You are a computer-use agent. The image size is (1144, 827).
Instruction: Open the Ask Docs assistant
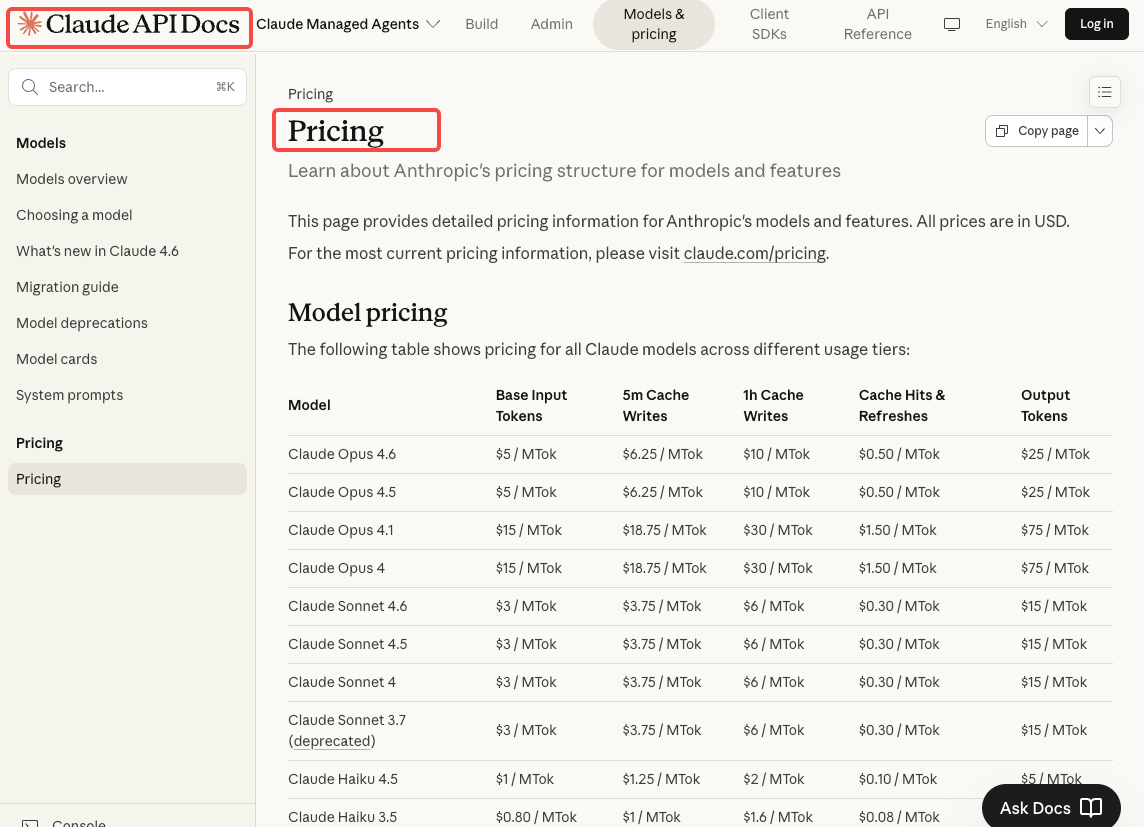(1051, 807)
